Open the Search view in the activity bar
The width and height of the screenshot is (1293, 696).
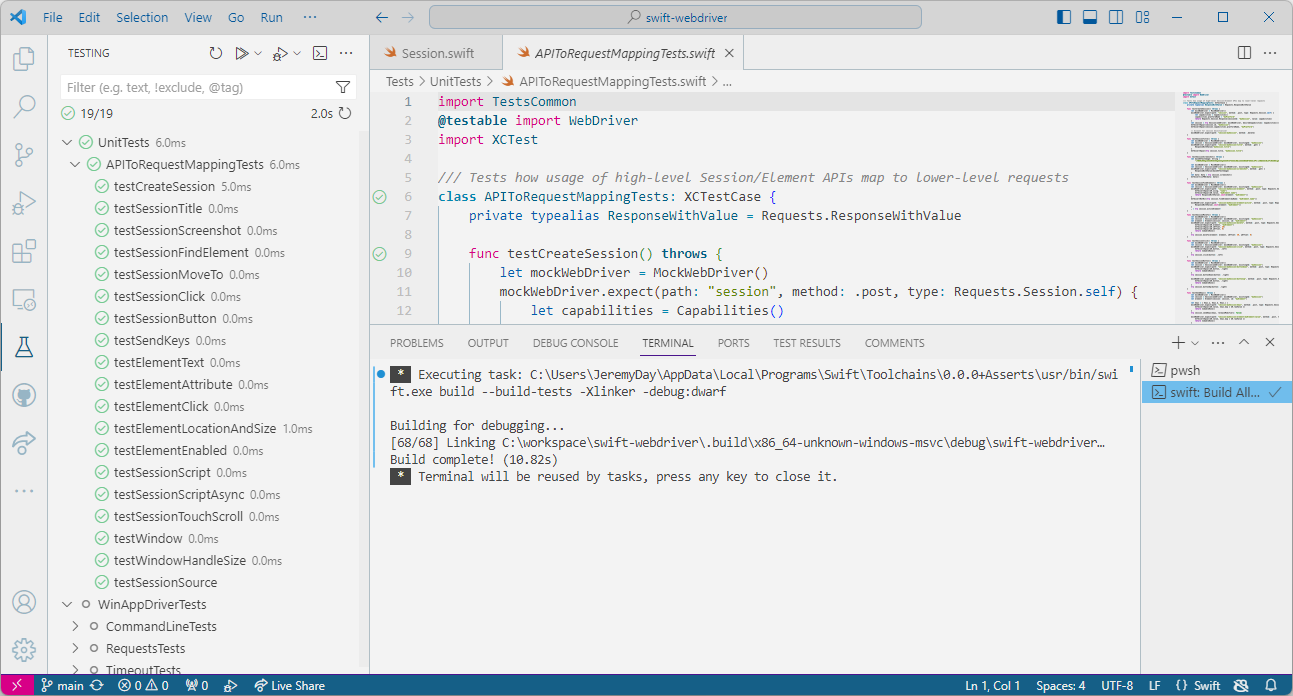[24, 107]
